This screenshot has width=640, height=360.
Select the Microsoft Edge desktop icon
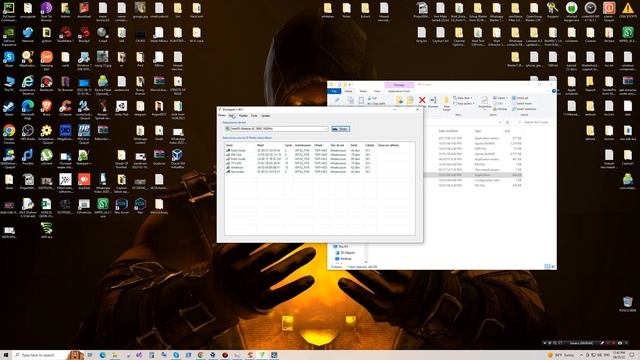coord(28,109)
